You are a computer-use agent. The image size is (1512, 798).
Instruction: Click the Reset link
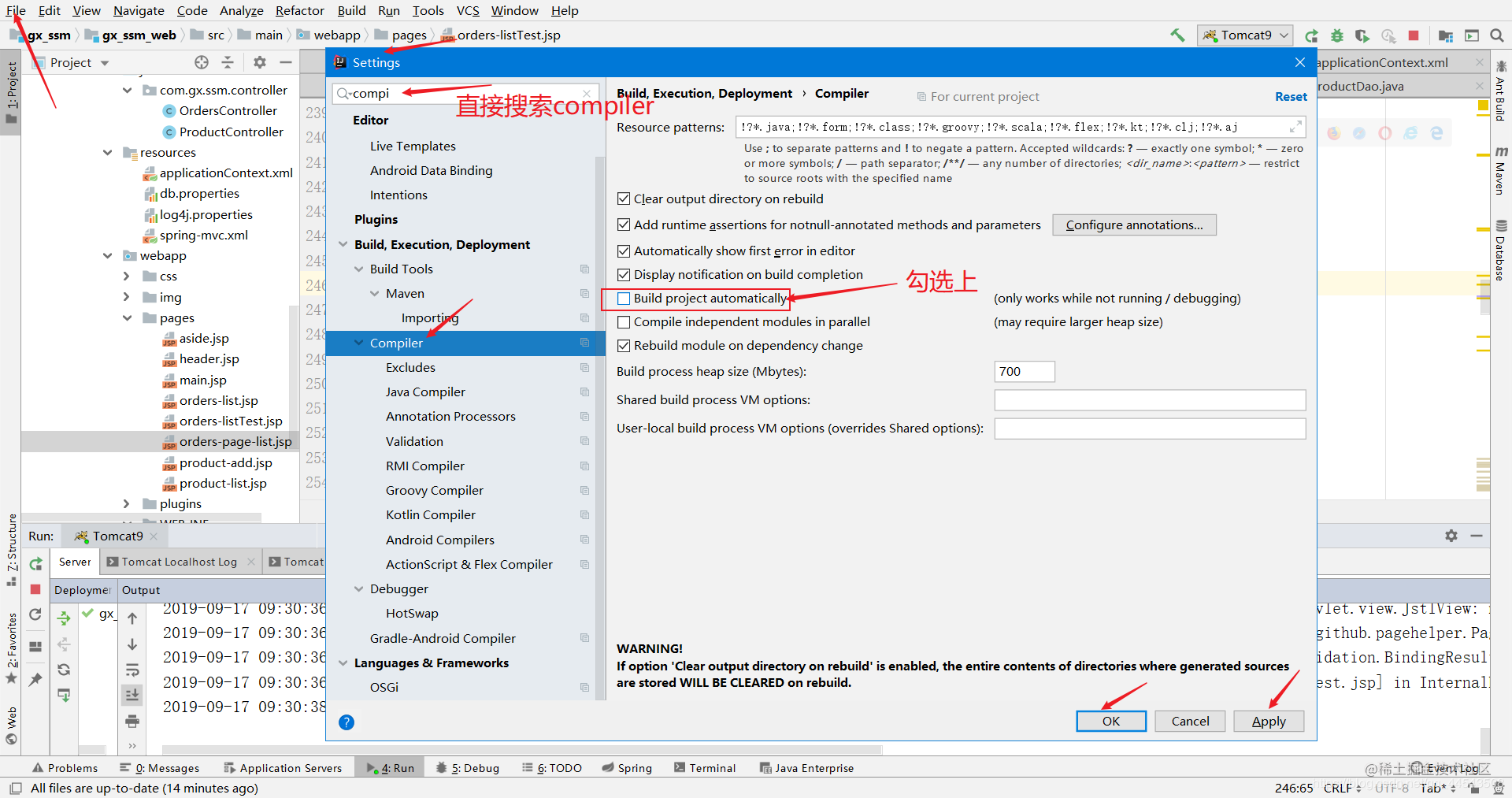coord(1291,96)
